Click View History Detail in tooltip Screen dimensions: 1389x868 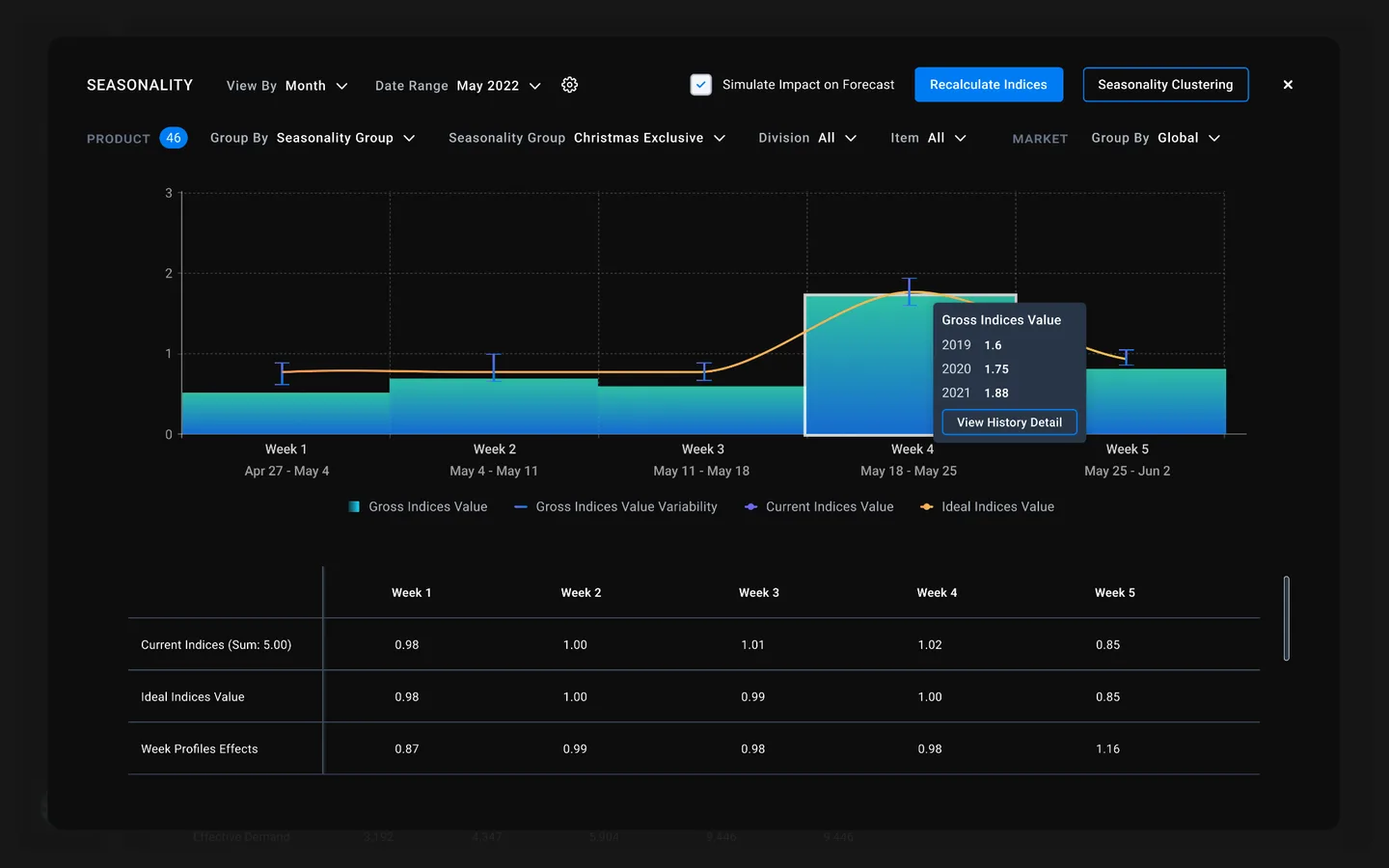[x=1009, y=422]
